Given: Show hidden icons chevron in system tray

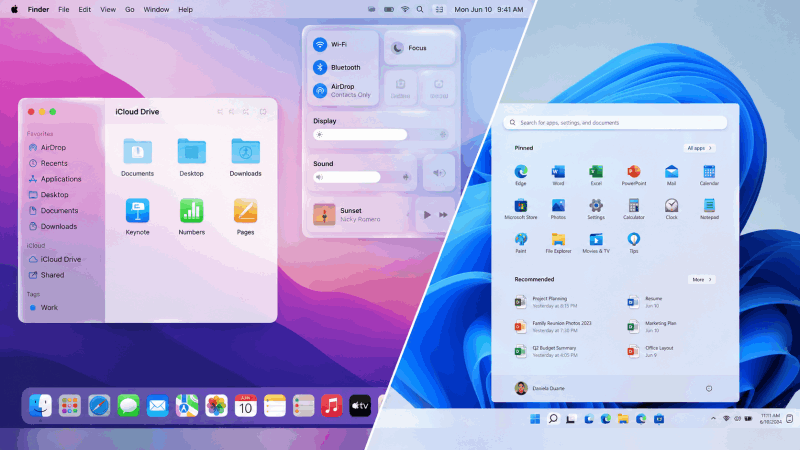Looking at the screenshot, I should (713, 419).
